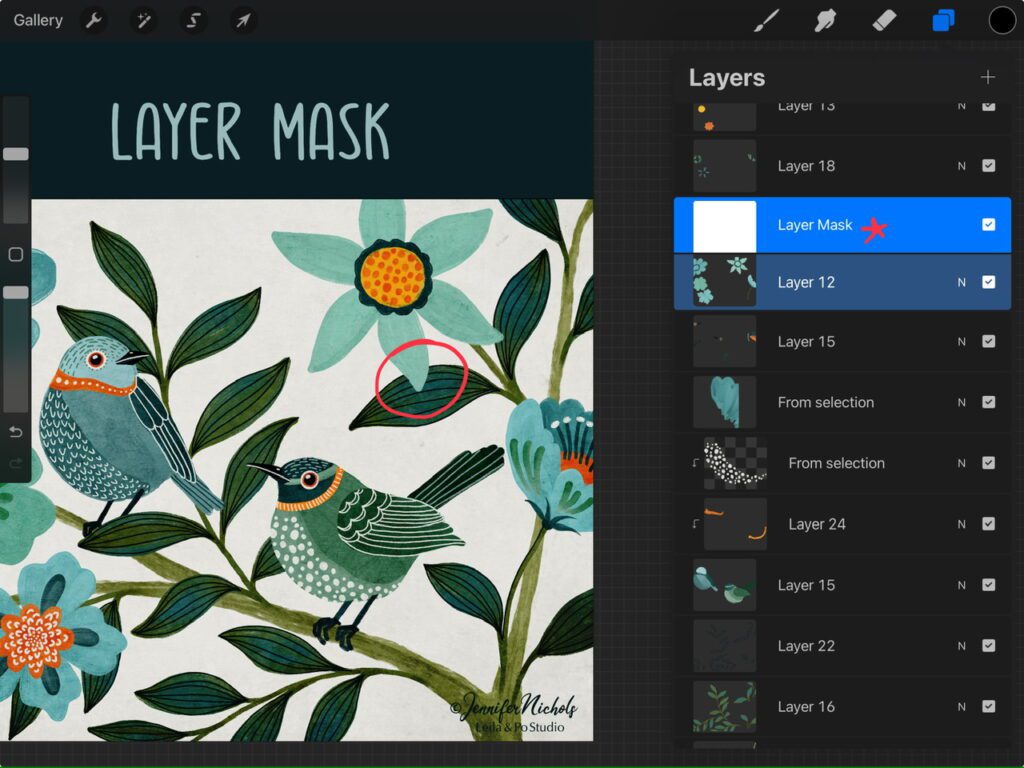Add a new layer with plus

(987, 77)
